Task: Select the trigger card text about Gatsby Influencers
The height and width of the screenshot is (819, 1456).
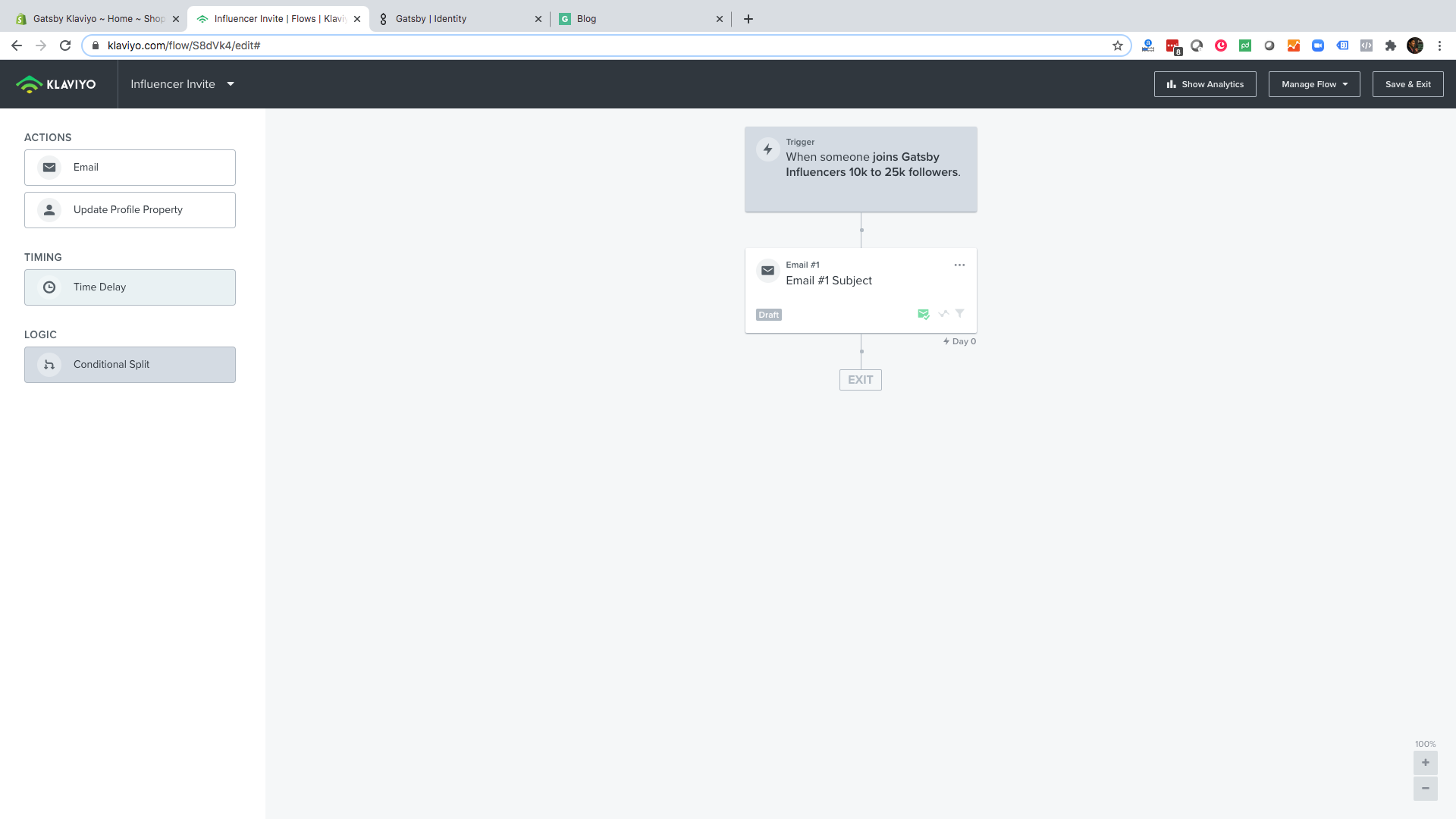Action: [x=873, y=165]
